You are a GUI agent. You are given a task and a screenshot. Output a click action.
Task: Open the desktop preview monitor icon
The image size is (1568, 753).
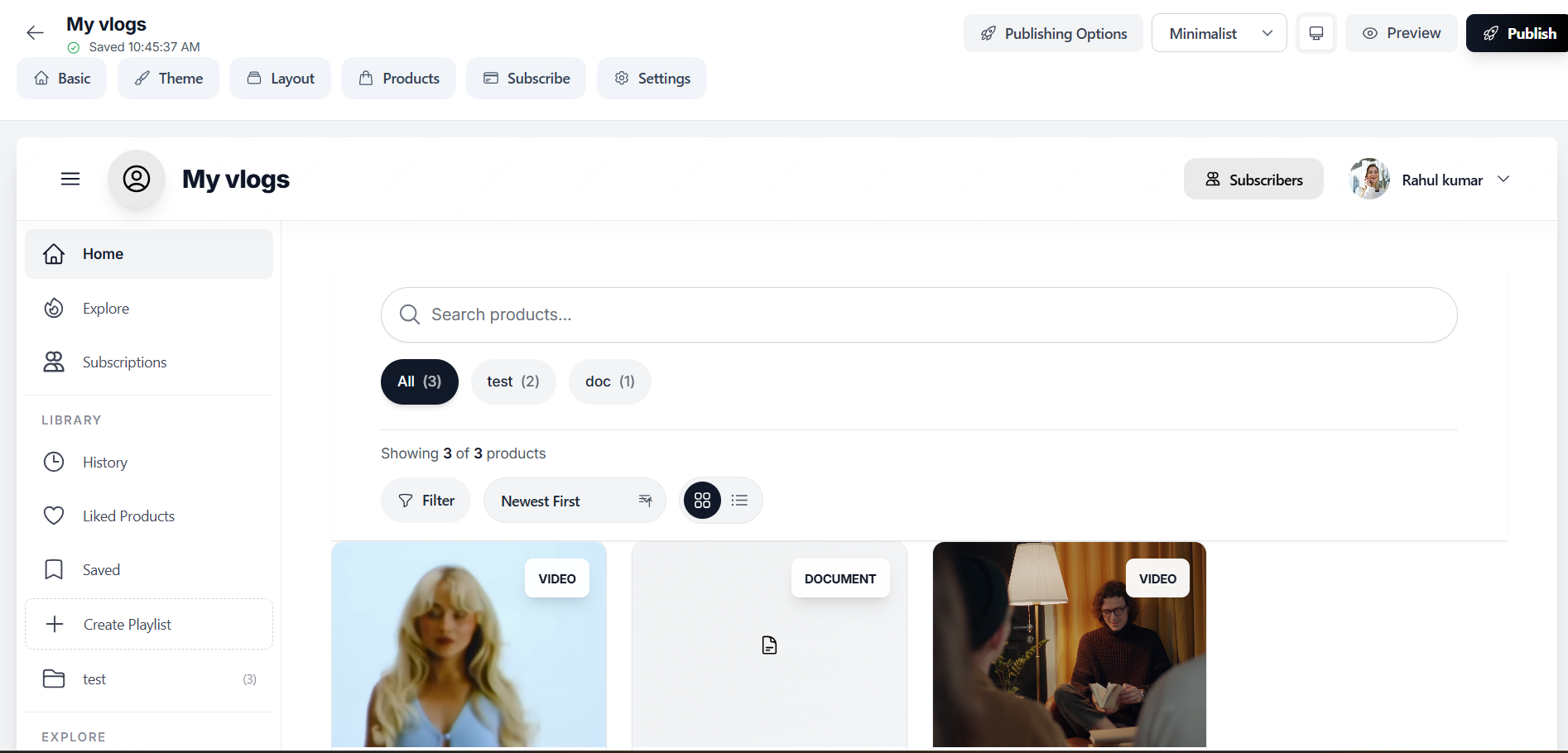click(1315, 32)
